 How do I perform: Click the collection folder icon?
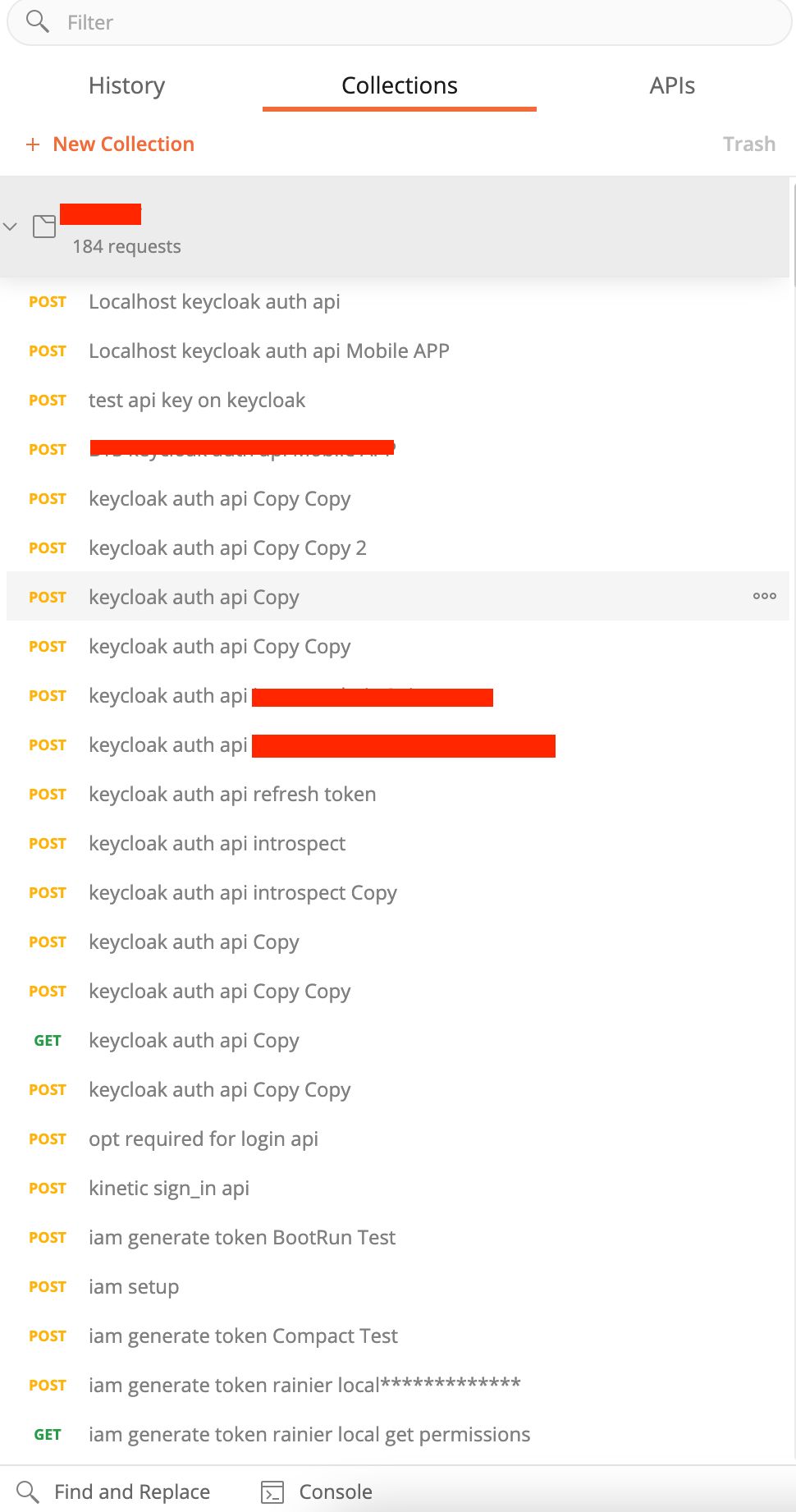44,227
